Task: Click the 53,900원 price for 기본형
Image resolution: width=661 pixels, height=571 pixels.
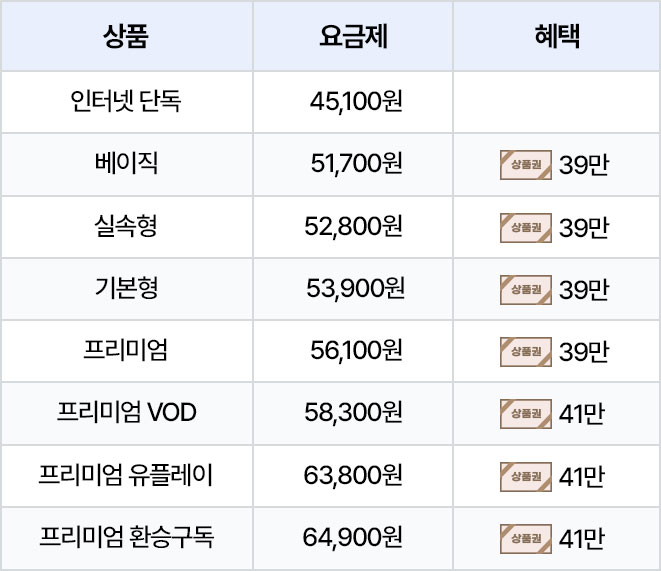Action: pyautogui.click(x=355, y=289)
